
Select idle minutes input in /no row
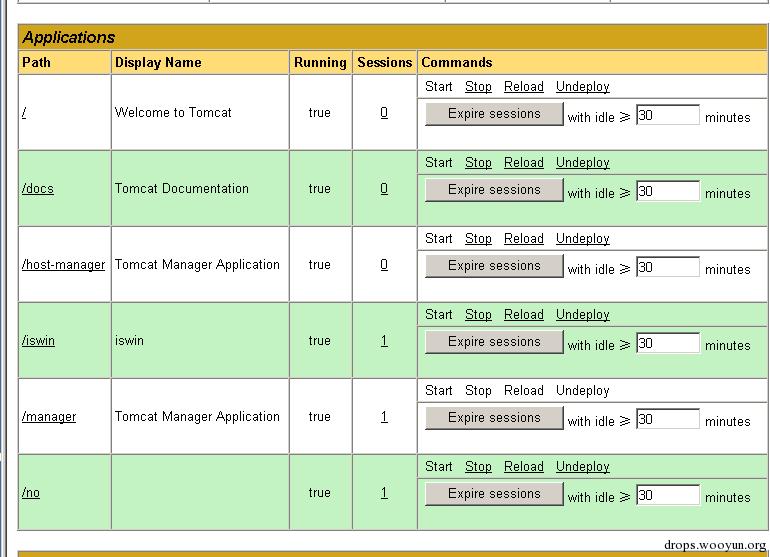point(667,495)
